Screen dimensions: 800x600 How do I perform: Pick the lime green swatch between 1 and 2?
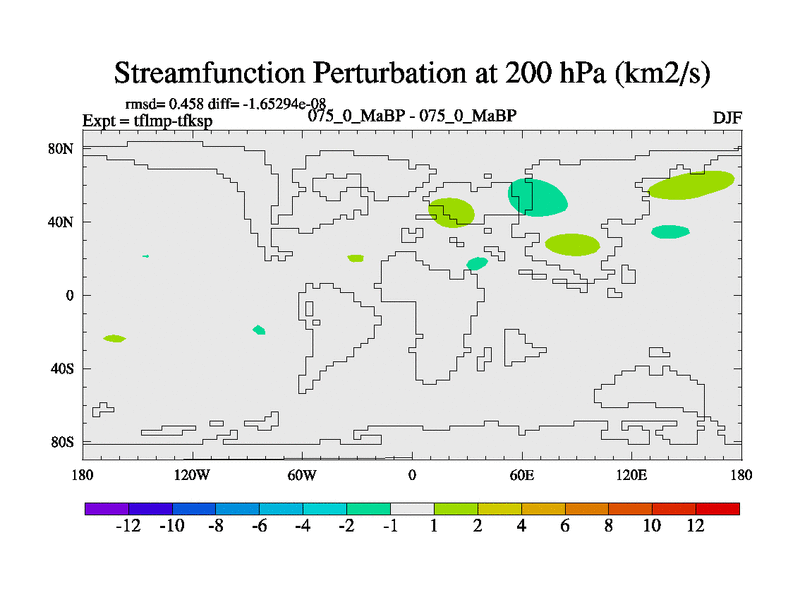455,509
